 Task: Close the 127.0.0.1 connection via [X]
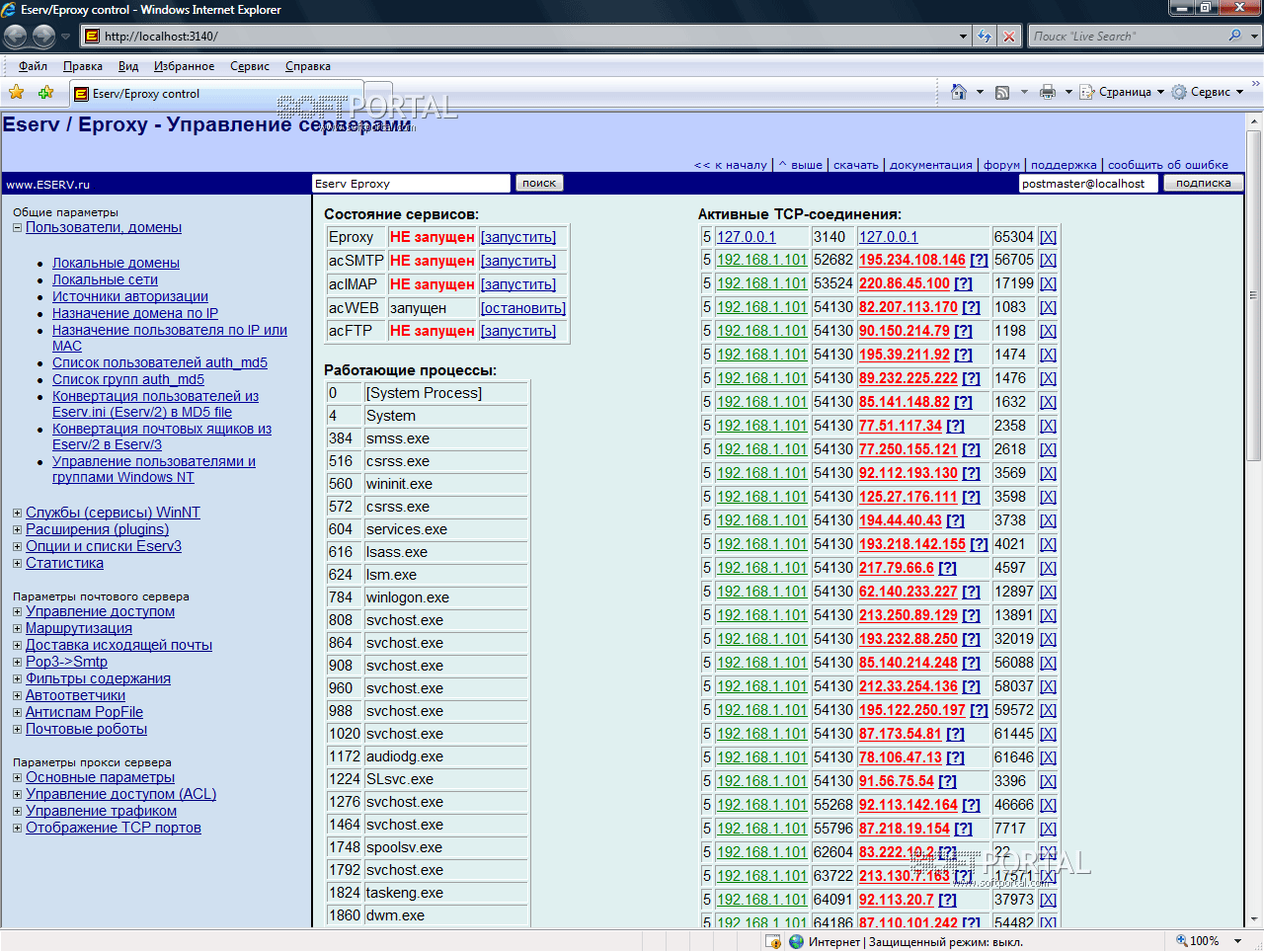click(x=1048, y=237)
